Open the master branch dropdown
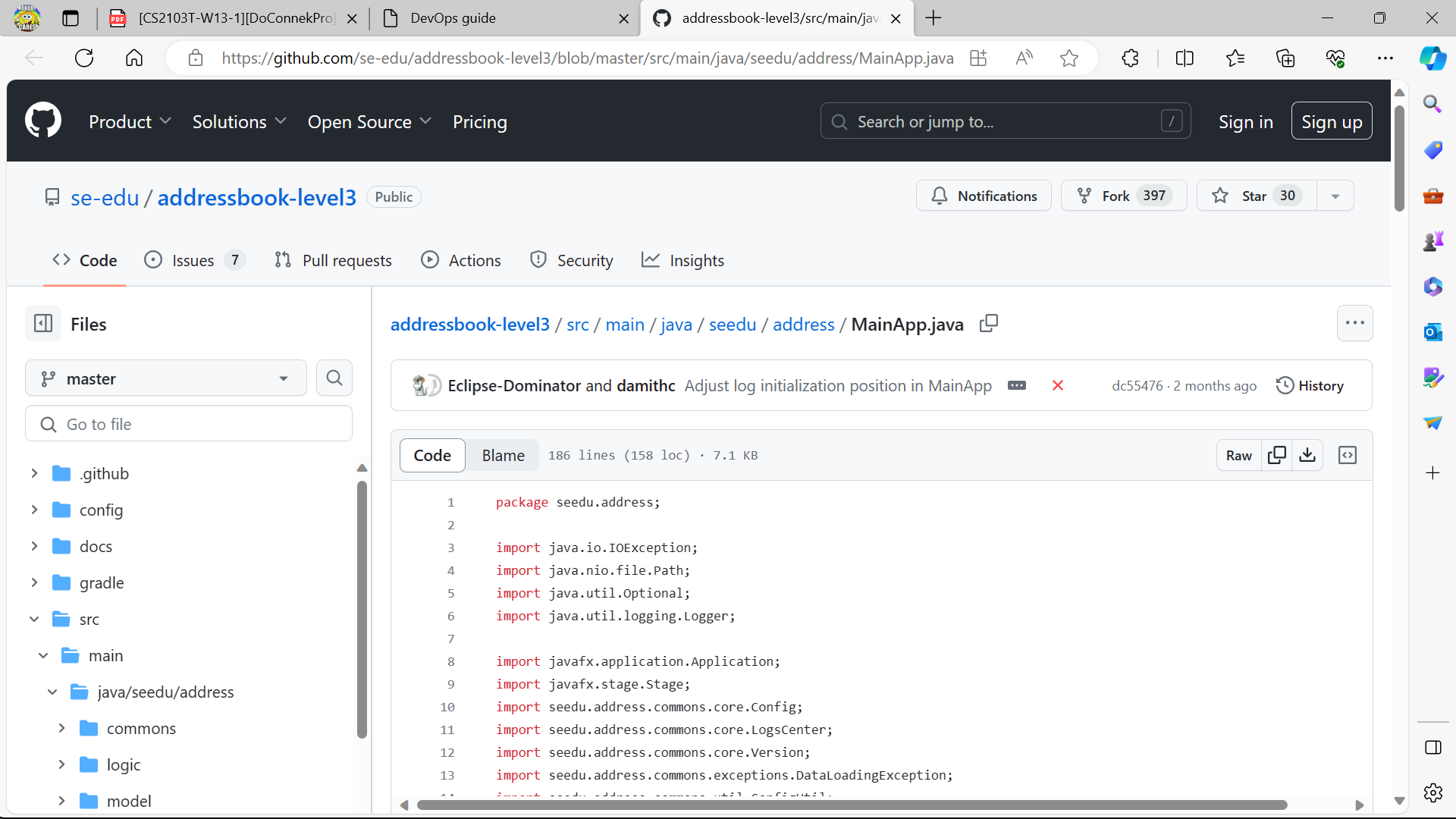Viewport: 1456px width, 819px height. (165, 378)
